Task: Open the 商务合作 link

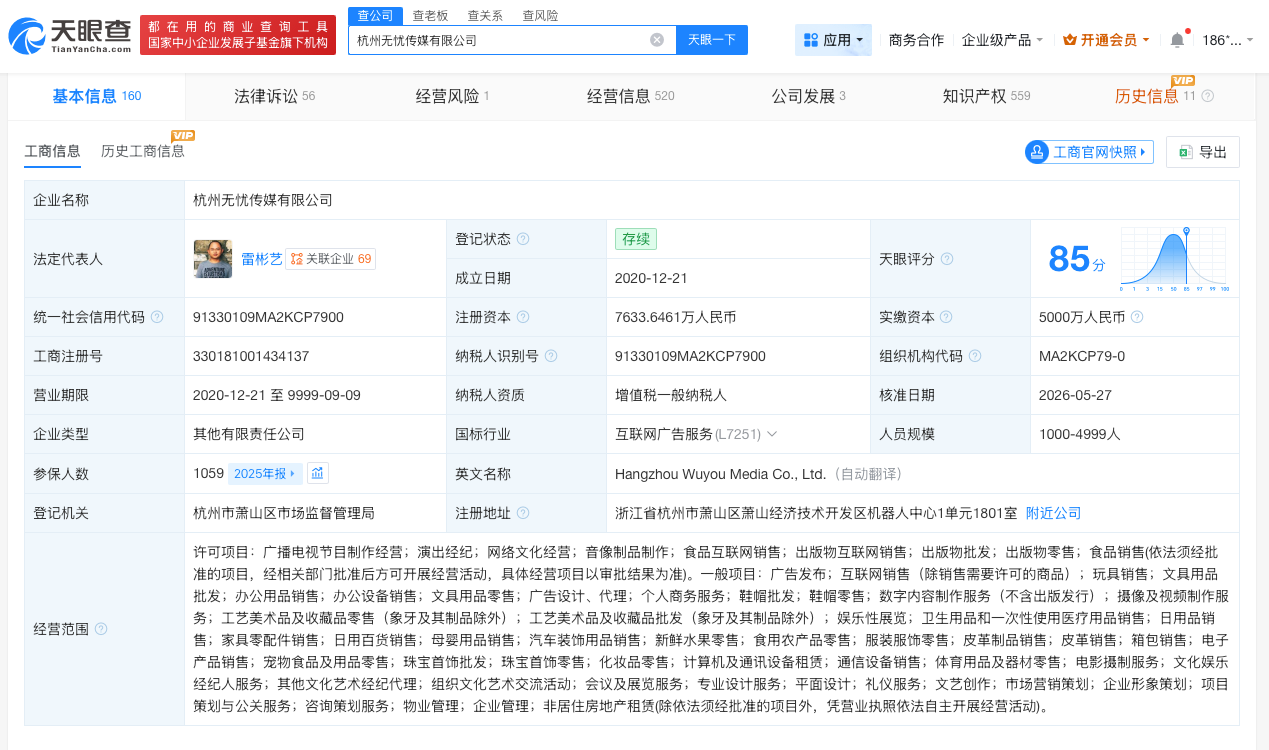Action: click(916, 40)
